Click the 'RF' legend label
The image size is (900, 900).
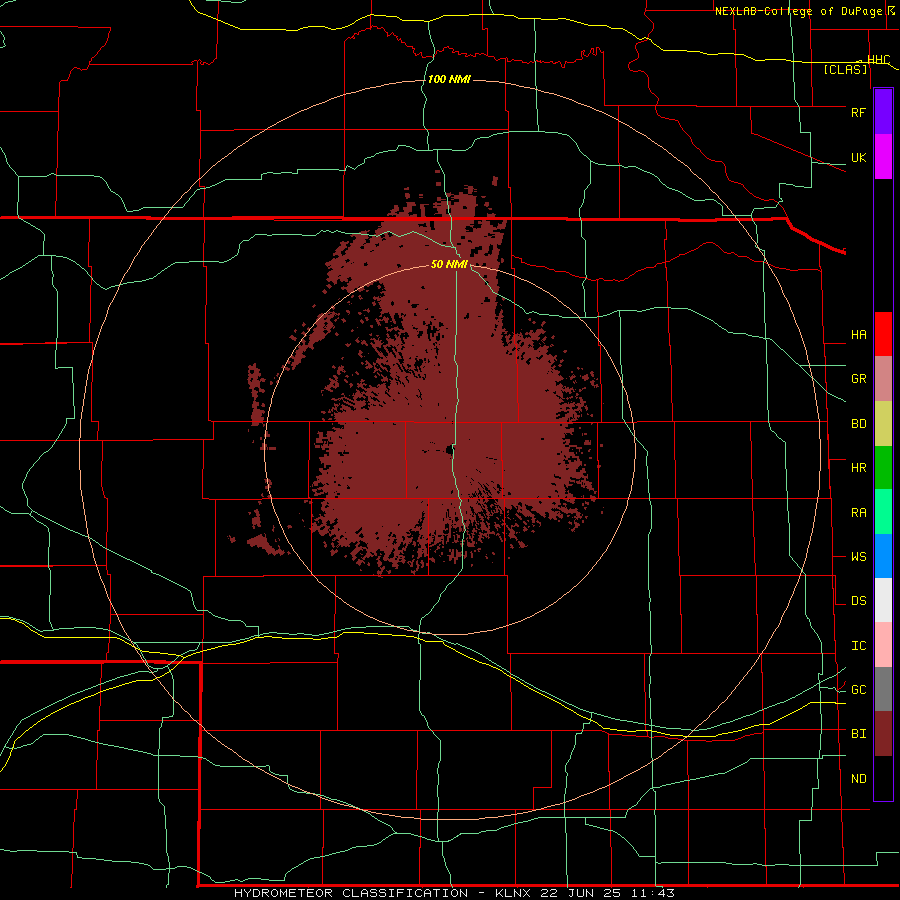(x=858, y=112)
